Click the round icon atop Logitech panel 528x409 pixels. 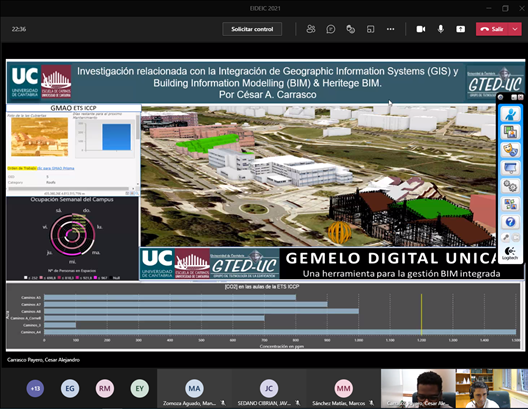[x=501, y=97]
